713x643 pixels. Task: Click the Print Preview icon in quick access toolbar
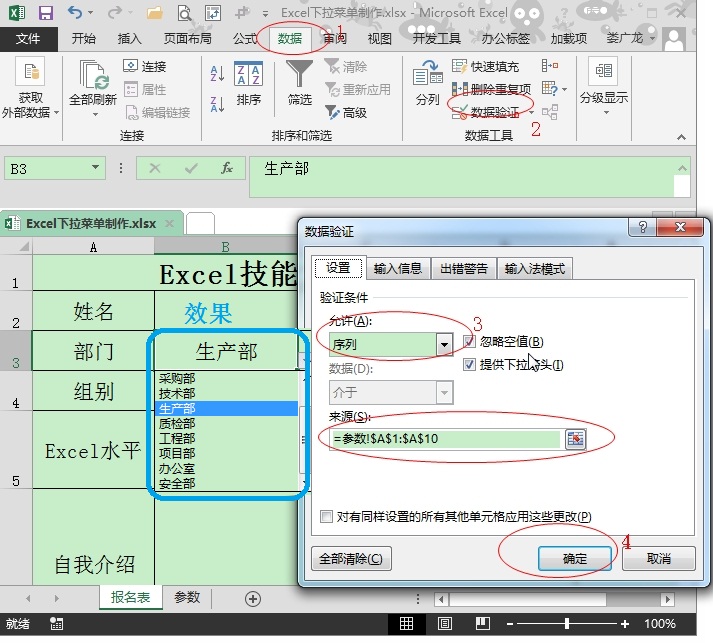(x=184, y=13)
